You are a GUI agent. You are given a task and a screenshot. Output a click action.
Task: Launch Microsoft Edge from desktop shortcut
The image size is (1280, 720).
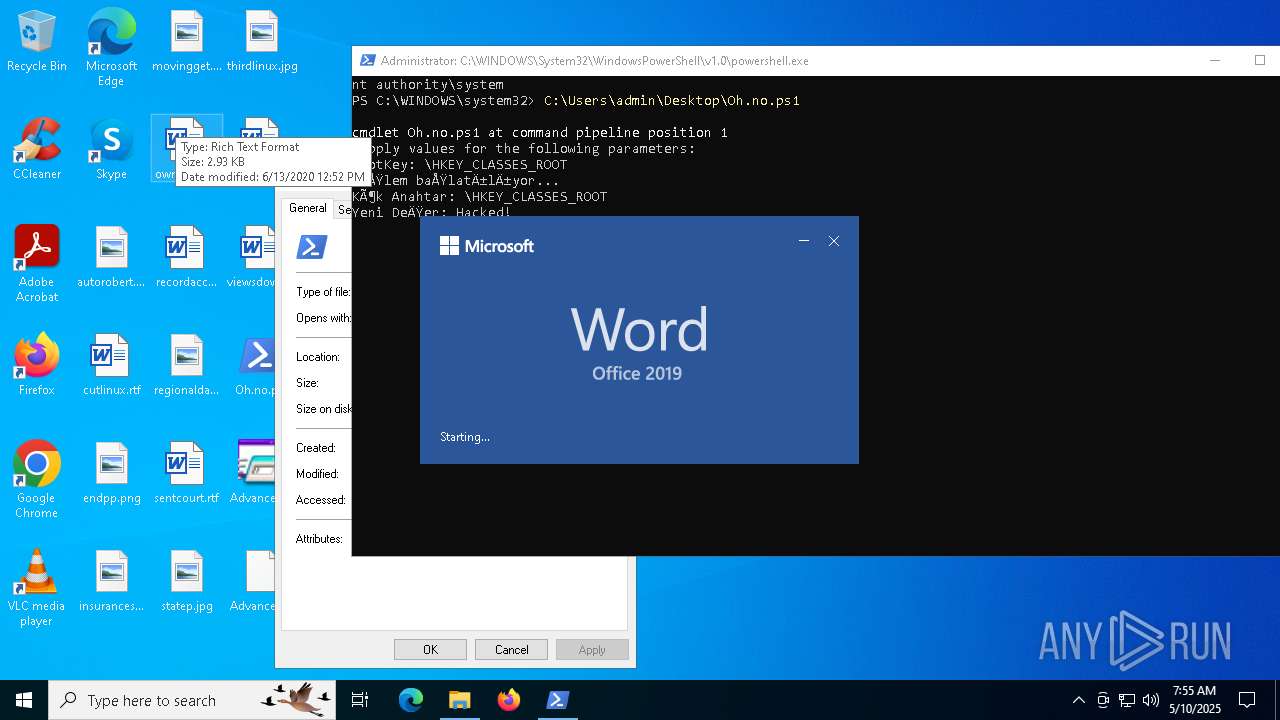[111, 48]
